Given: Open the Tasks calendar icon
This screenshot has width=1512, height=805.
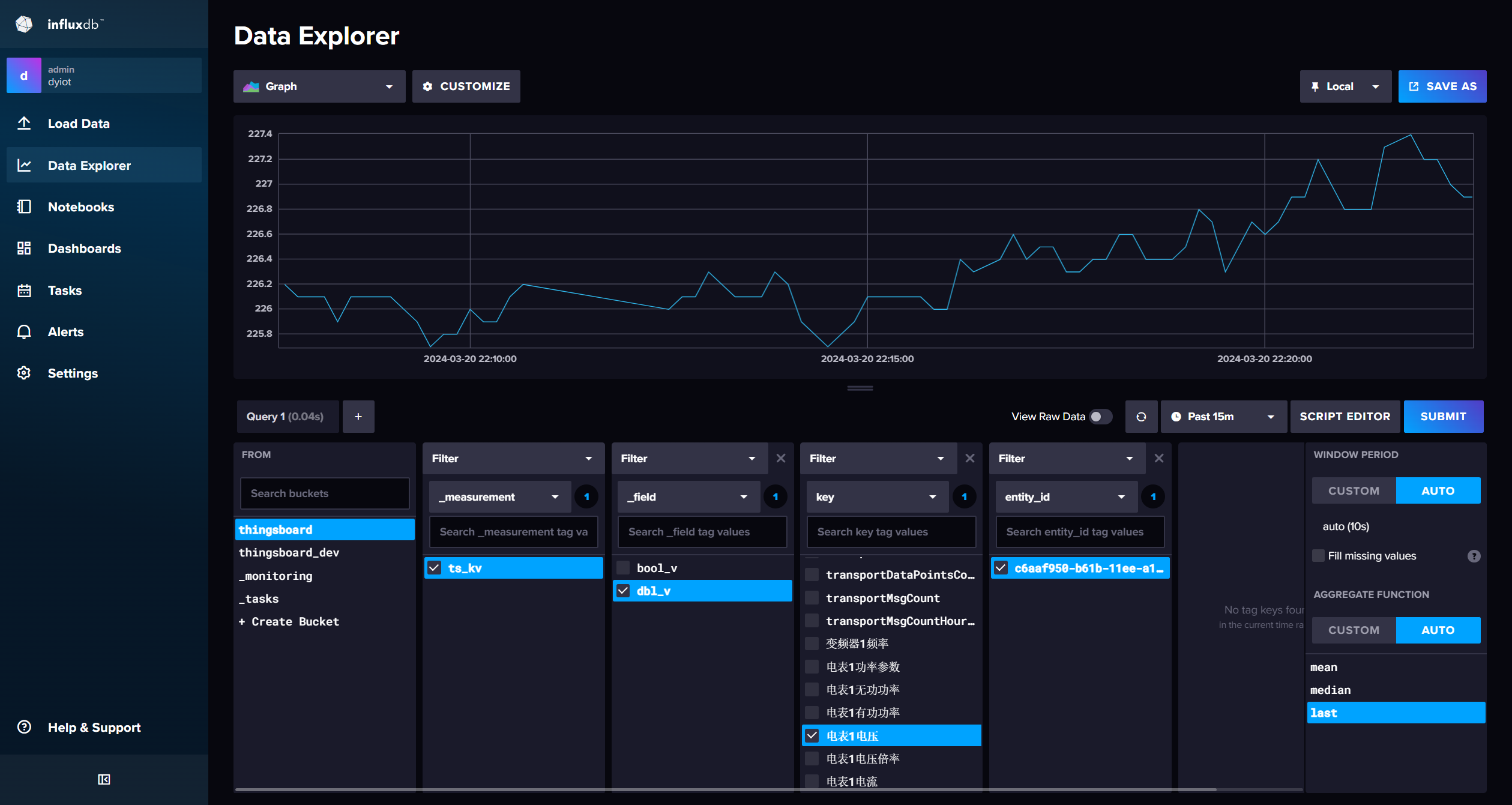Looking at the screenshot, I should point(24,291).
